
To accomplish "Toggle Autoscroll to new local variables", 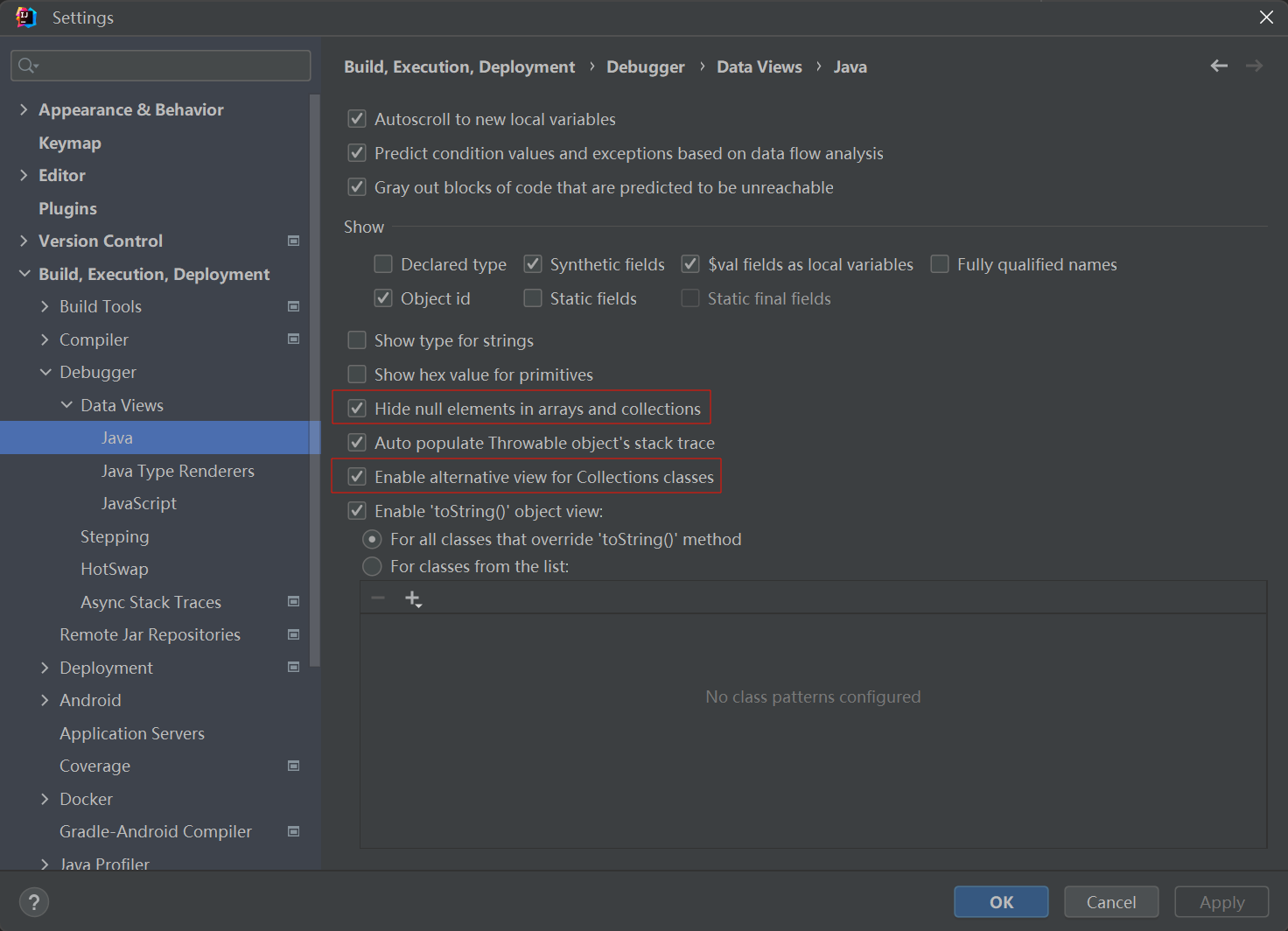I will (357, 118).
